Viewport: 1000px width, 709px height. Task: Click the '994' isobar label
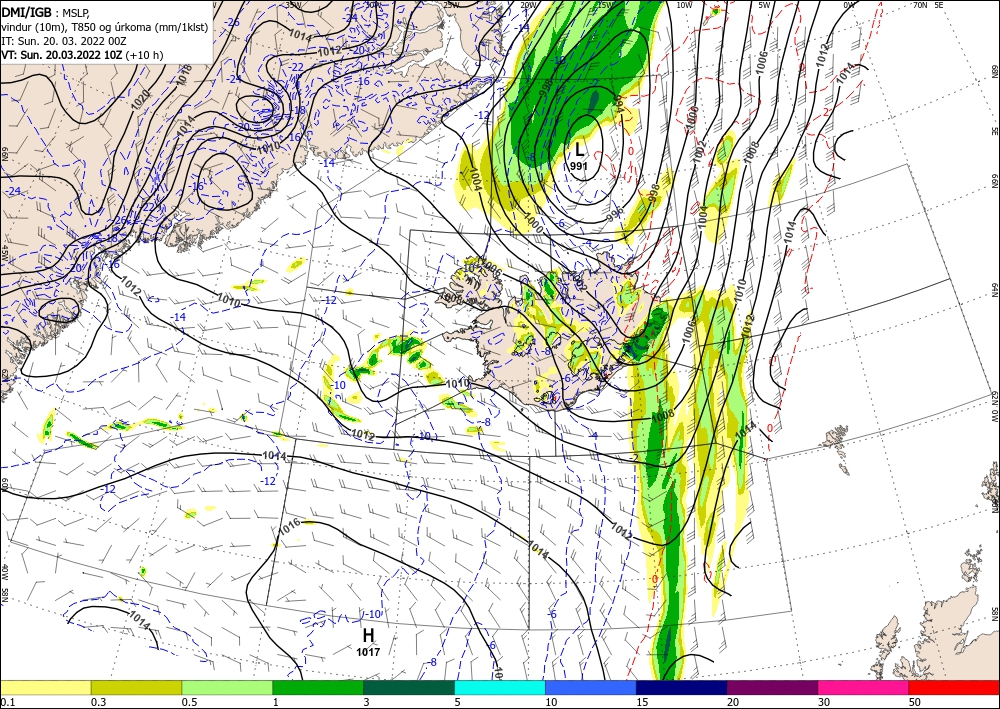tap(619, 103)
